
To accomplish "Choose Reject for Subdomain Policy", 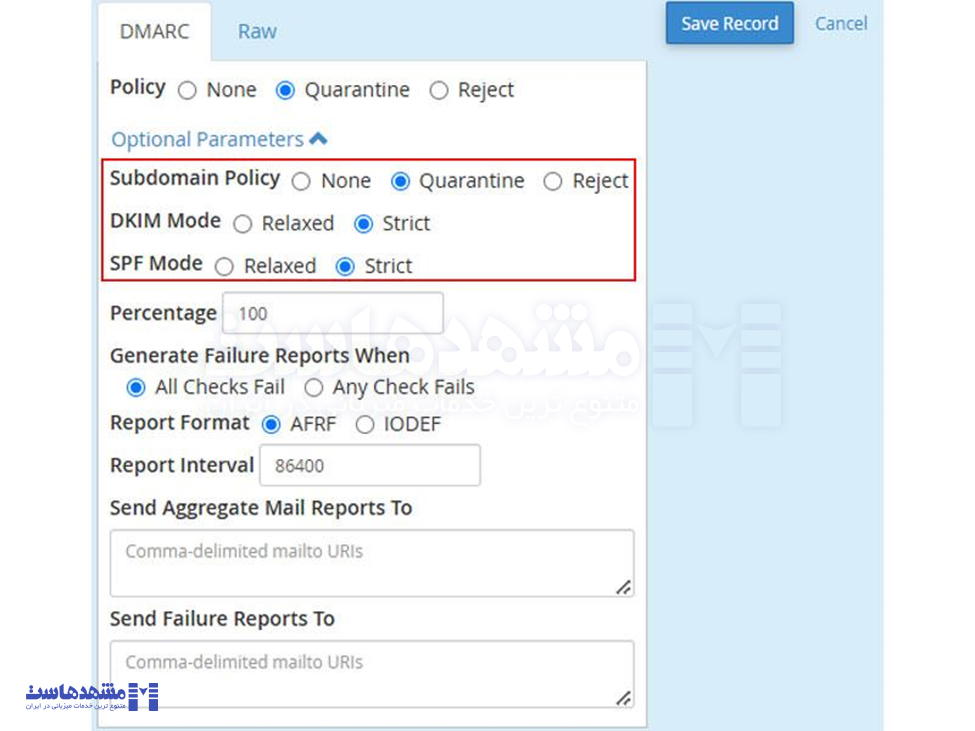I will (553, 181).
